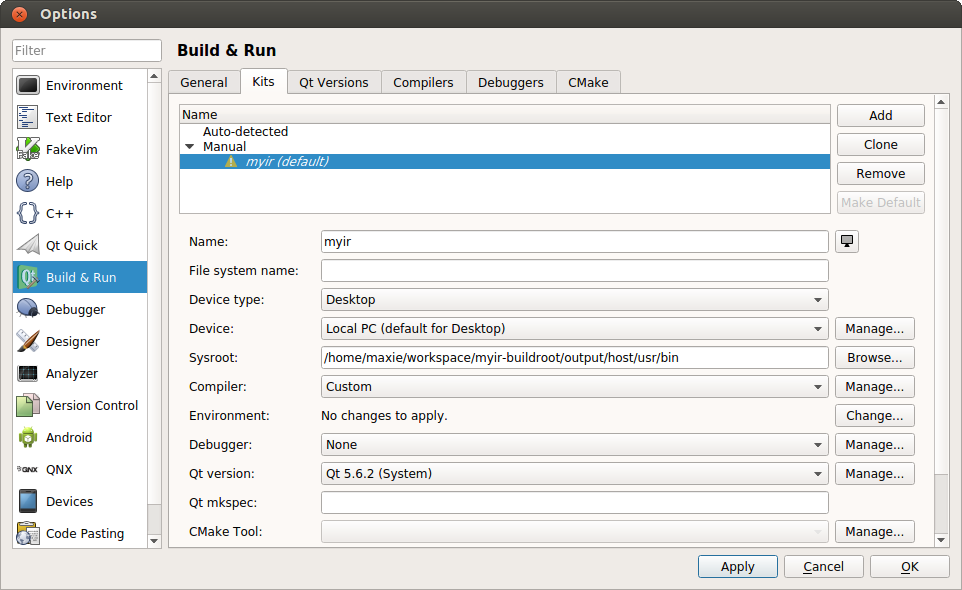Click the kit icon button beside Name field
This screenshot has height=590, width=962.
(847, 242)
